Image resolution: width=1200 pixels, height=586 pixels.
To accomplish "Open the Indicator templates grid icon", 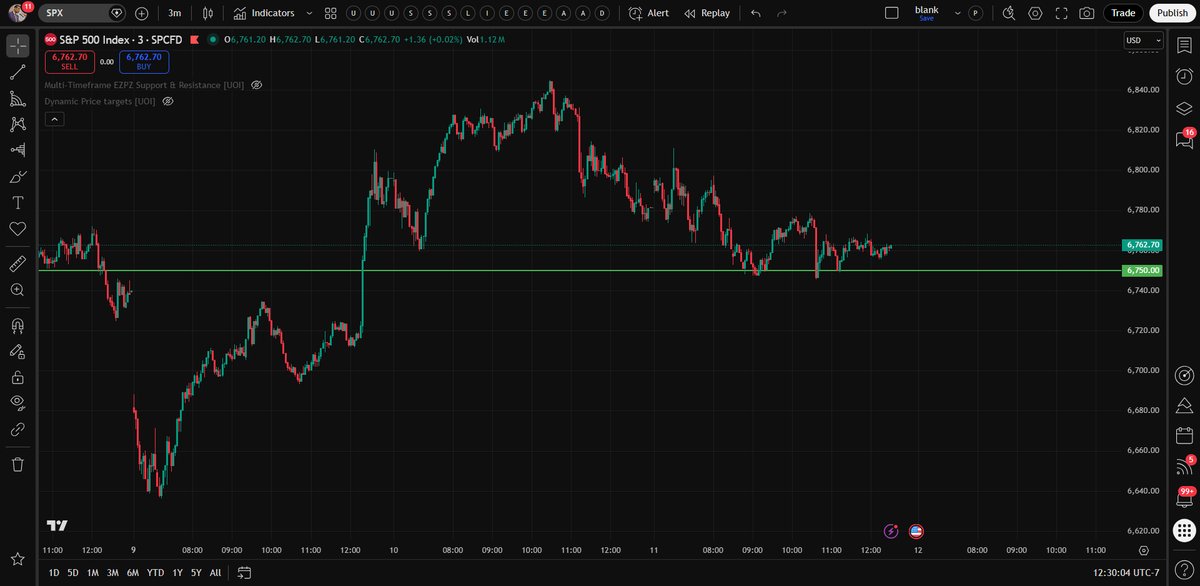I will pos(331,13).
